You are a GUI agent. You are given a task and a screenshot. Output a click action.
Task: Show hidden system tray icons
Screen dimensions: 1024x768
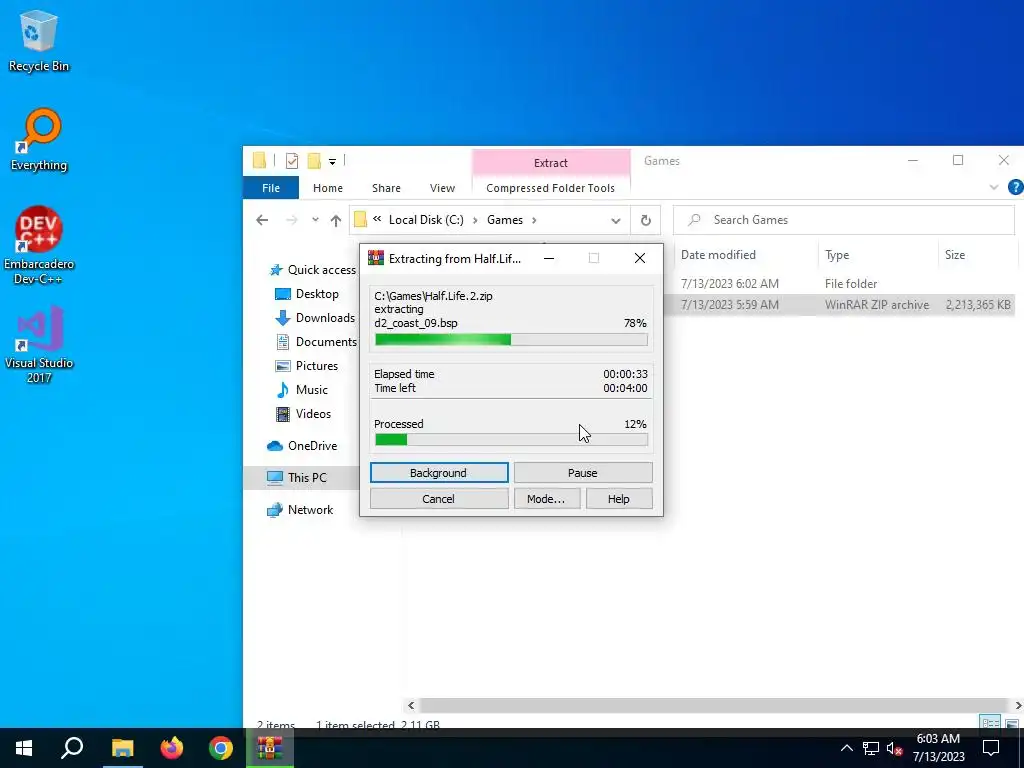pyautogui.click(x=846, y=748)
